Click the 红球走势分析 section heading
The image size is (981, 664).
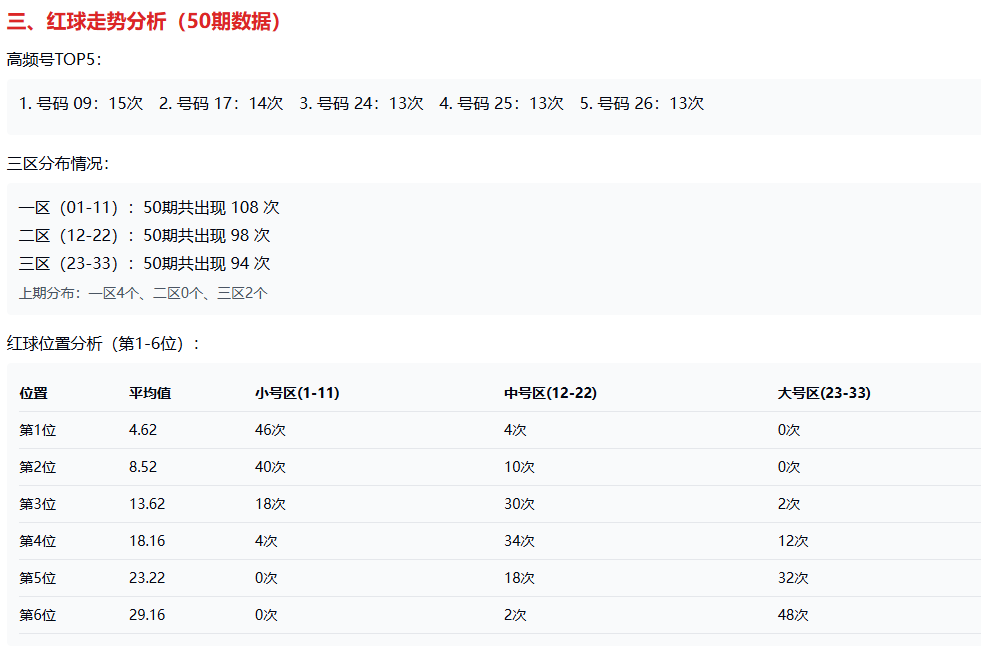[x=145, y=21]
